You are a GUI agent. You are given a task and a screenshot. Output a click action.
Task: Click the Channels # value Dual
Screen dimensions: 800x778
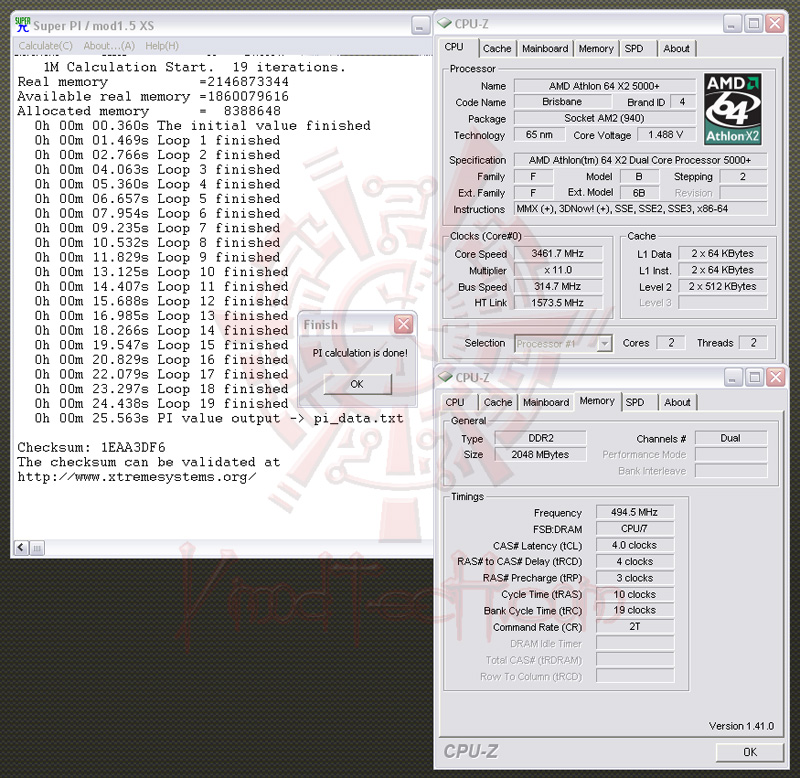(x=731, y=438)
